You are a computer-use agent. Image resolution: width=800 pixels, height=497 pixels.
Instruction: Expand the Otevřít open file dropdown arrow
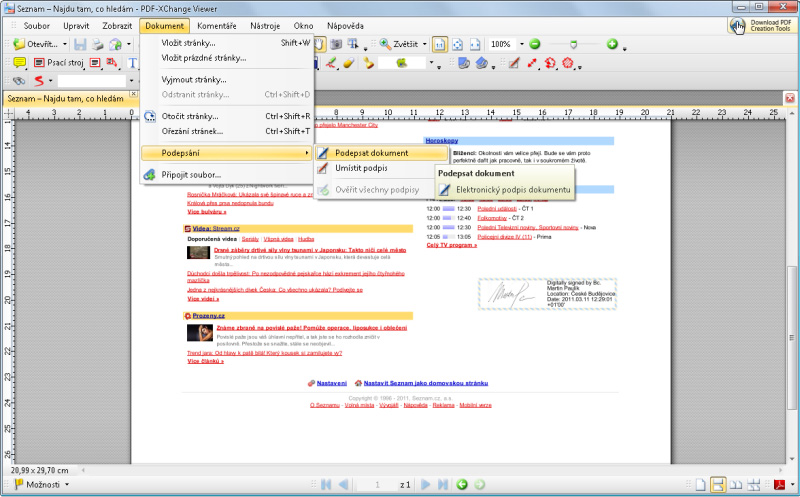tap(65, 44)
